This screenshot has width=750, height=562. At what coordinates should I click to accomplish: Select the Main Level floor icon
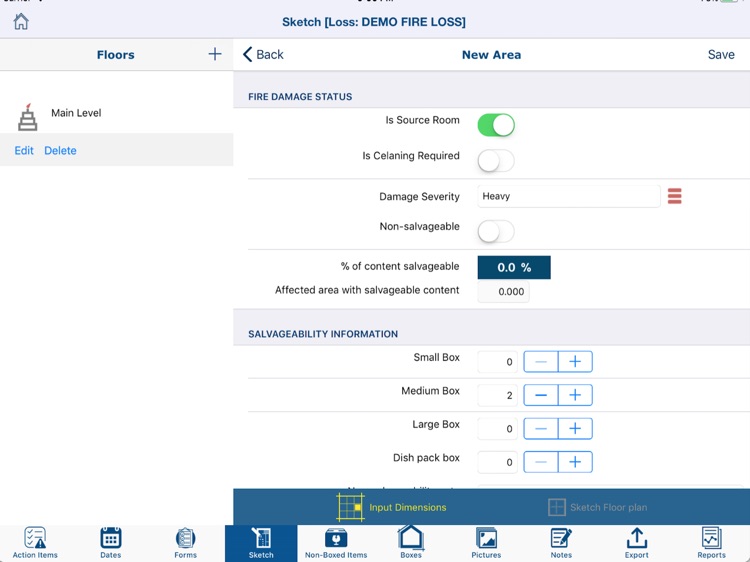27,117
